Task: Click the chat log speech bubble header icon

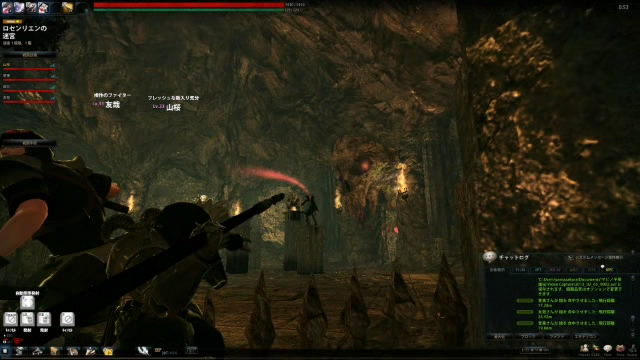Action: point(489,257)
